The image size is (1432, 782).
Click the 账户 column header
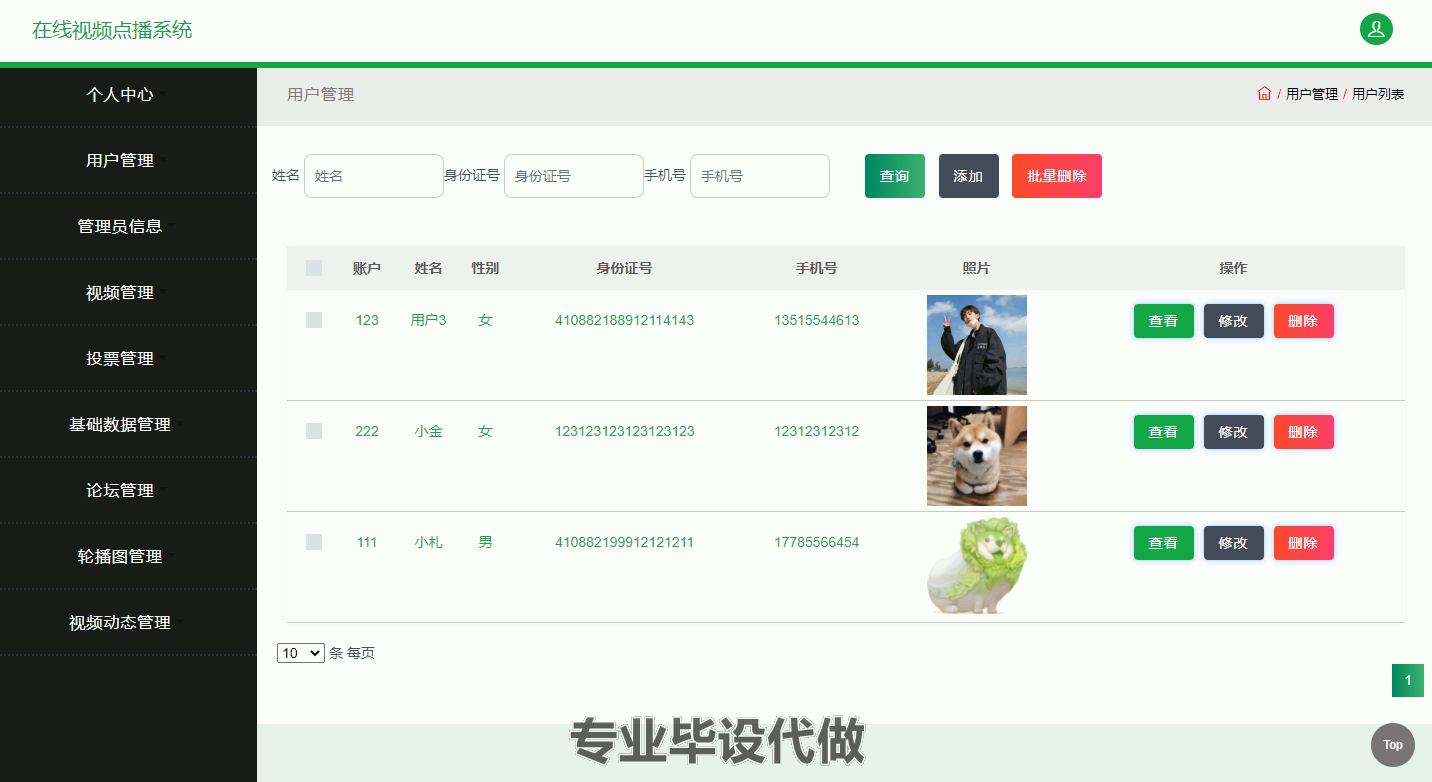tap(367, 268)
